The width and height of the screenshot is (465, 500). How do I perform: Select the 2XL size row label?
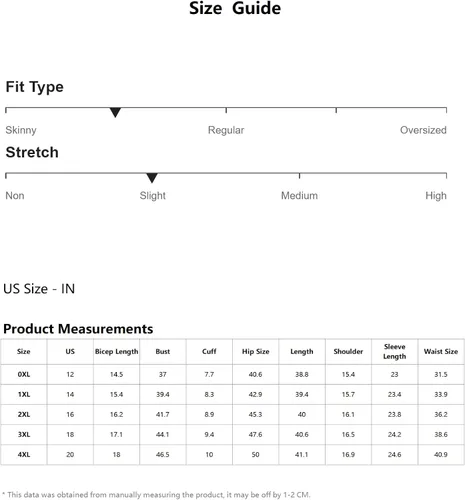(x=24, y=414)
